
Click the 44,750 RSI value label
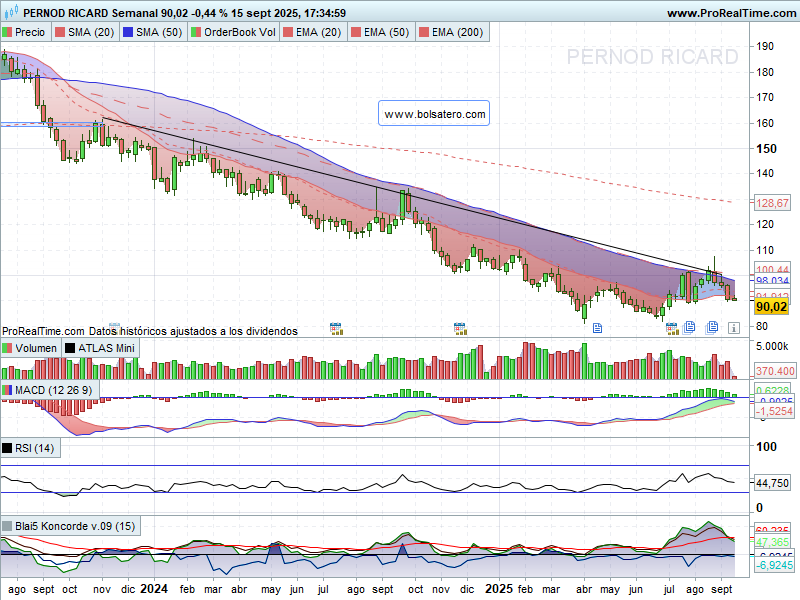point(772,483)
